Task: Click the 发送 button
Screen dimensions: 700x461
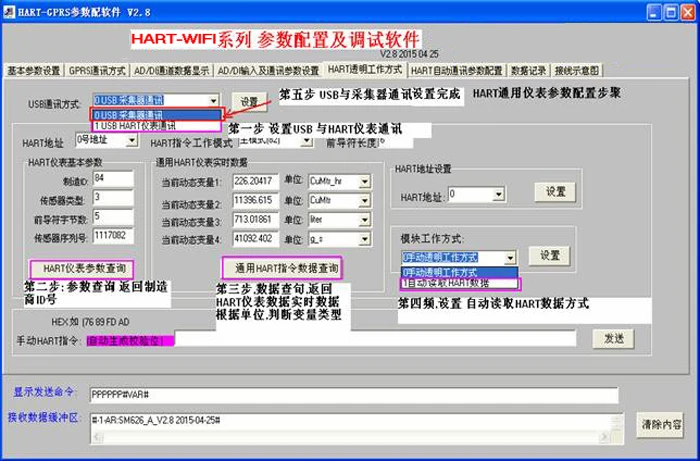Action: coord(613,339)
